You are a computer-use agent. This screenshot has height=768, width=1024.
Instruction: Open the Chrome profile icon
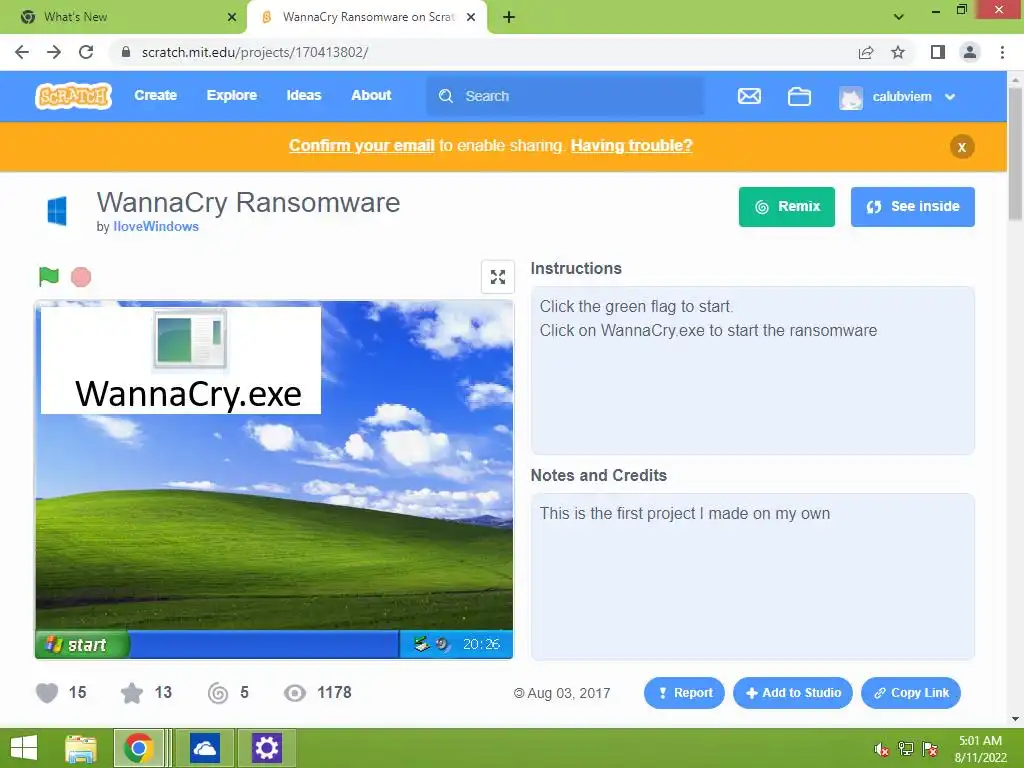[970, 52]
